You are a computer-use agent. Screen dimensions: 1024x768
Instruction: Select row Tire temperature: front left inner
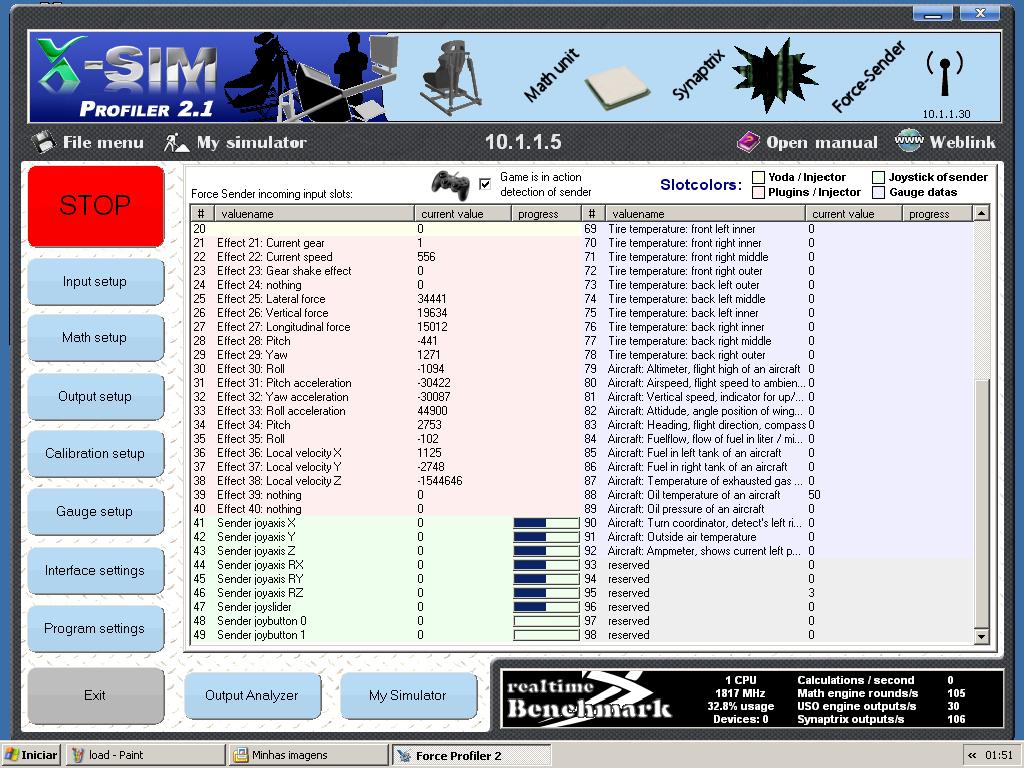tap(777, 229)
